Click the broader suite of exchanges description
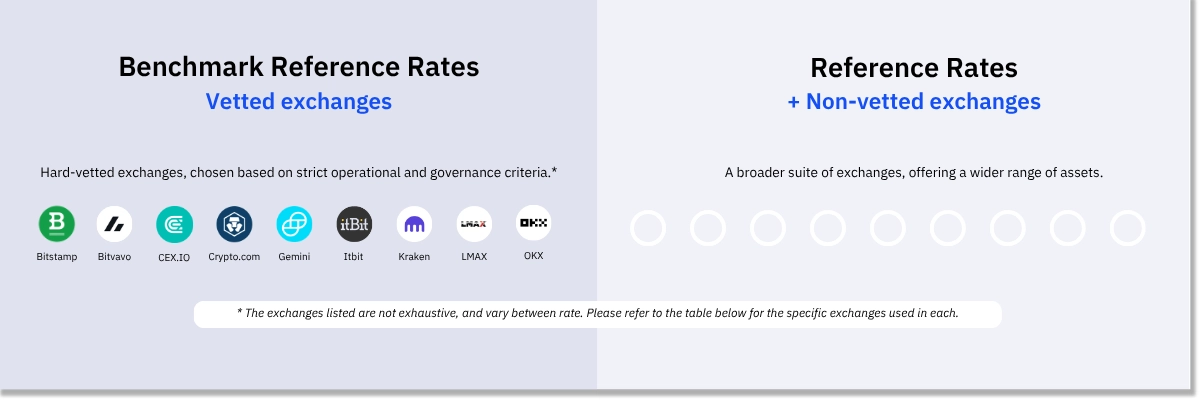The width and height of the screenshot is (1200, 400). (x=914, y=172)
